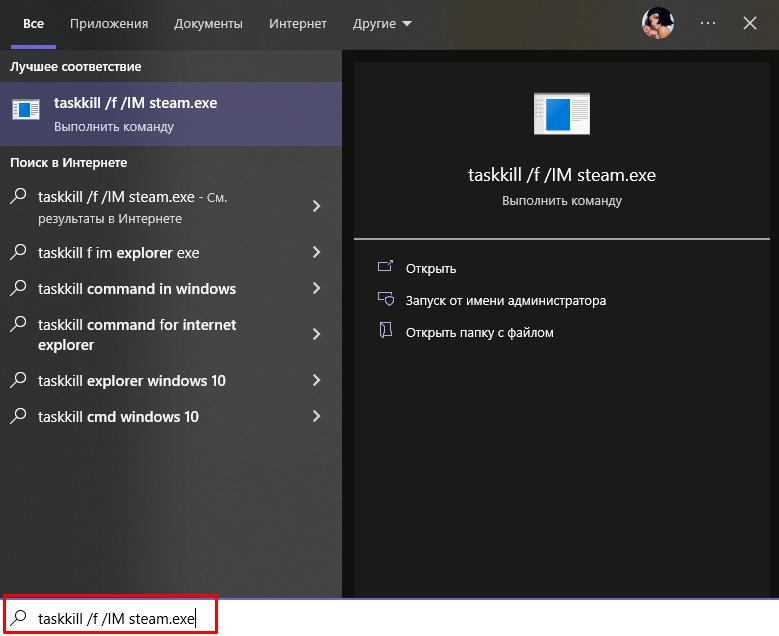Click the admin shield run icon

(x=386, y=299)
